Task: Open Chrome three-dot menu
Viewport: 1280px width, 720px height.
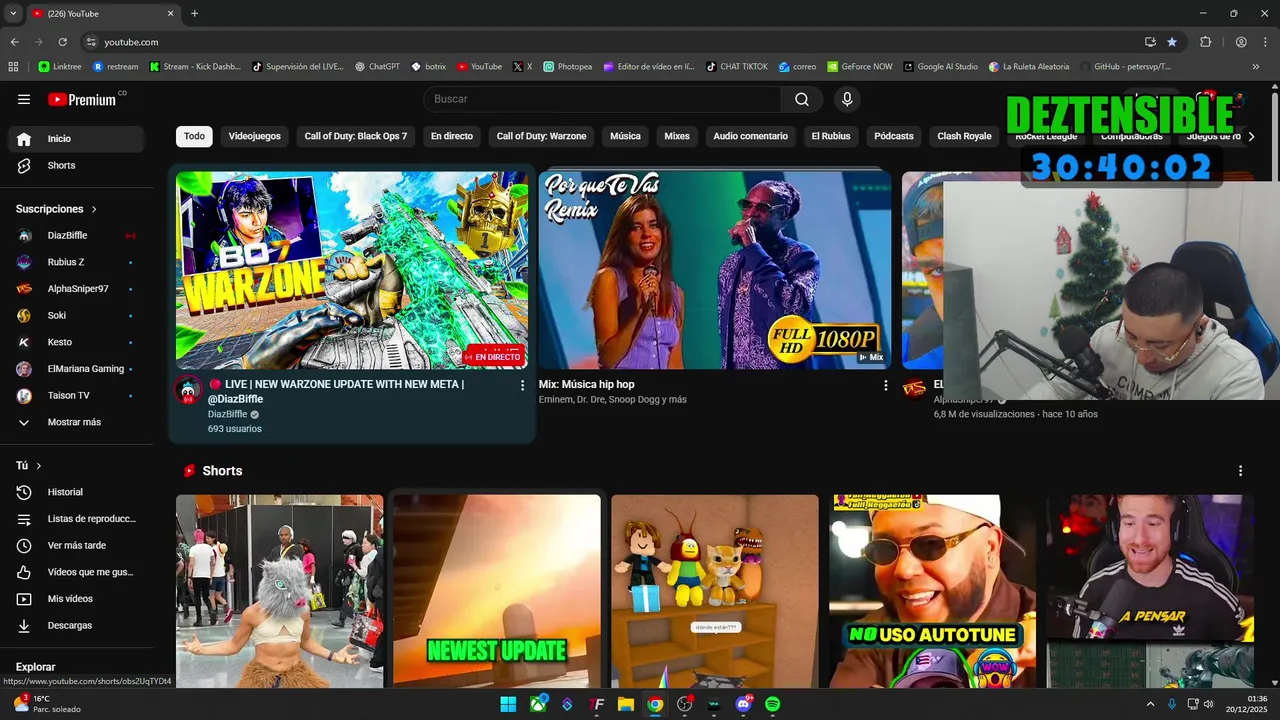Action: pyautogui.click(x=1264, y=42)
